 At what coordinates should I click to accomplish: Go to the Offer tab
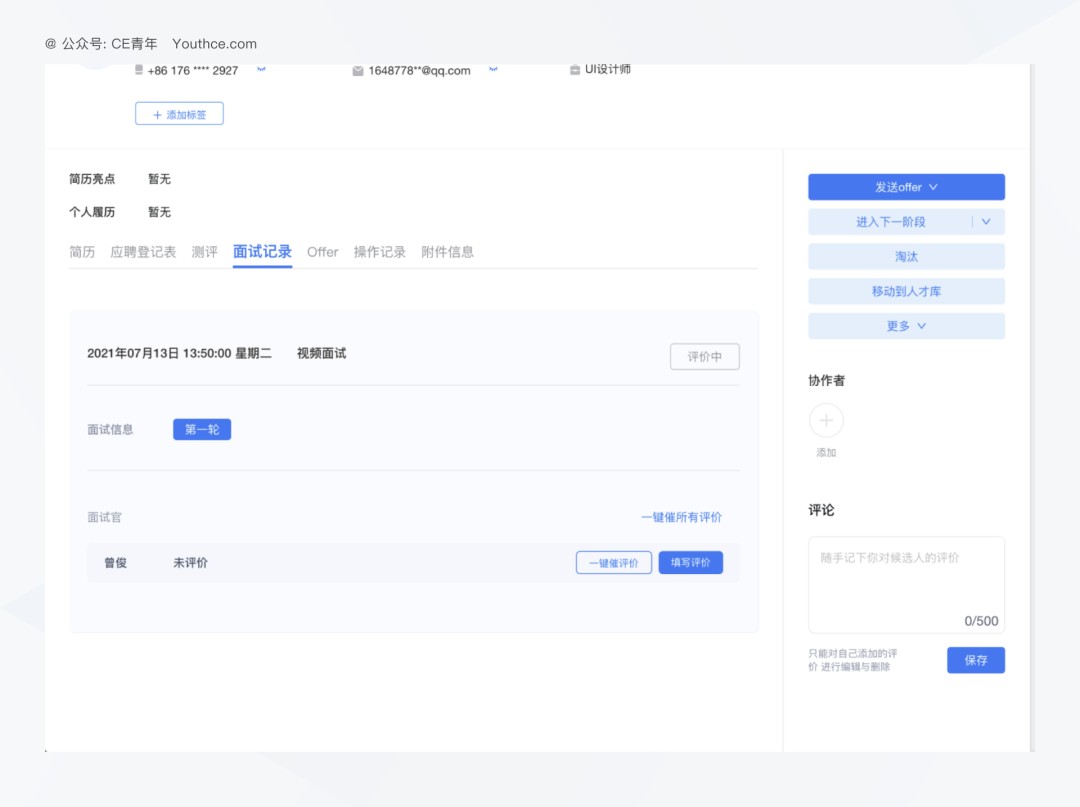(322, 252)
